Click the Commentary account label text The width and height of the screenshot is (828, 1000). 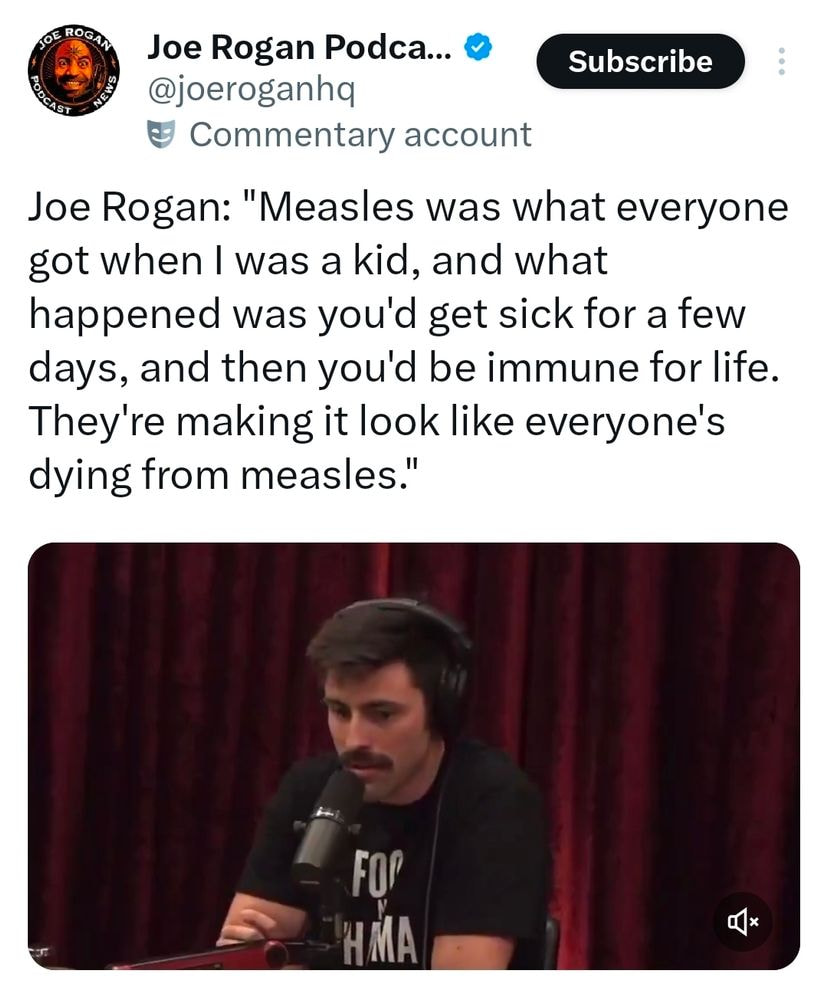[360, 134]
